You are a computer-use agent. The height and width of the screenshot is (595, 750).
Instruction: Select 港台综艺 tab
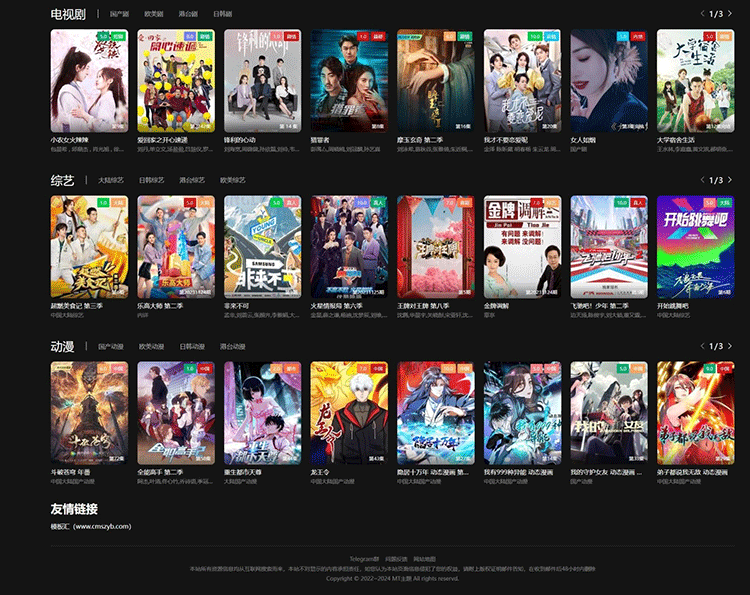[x=192, y=180]
